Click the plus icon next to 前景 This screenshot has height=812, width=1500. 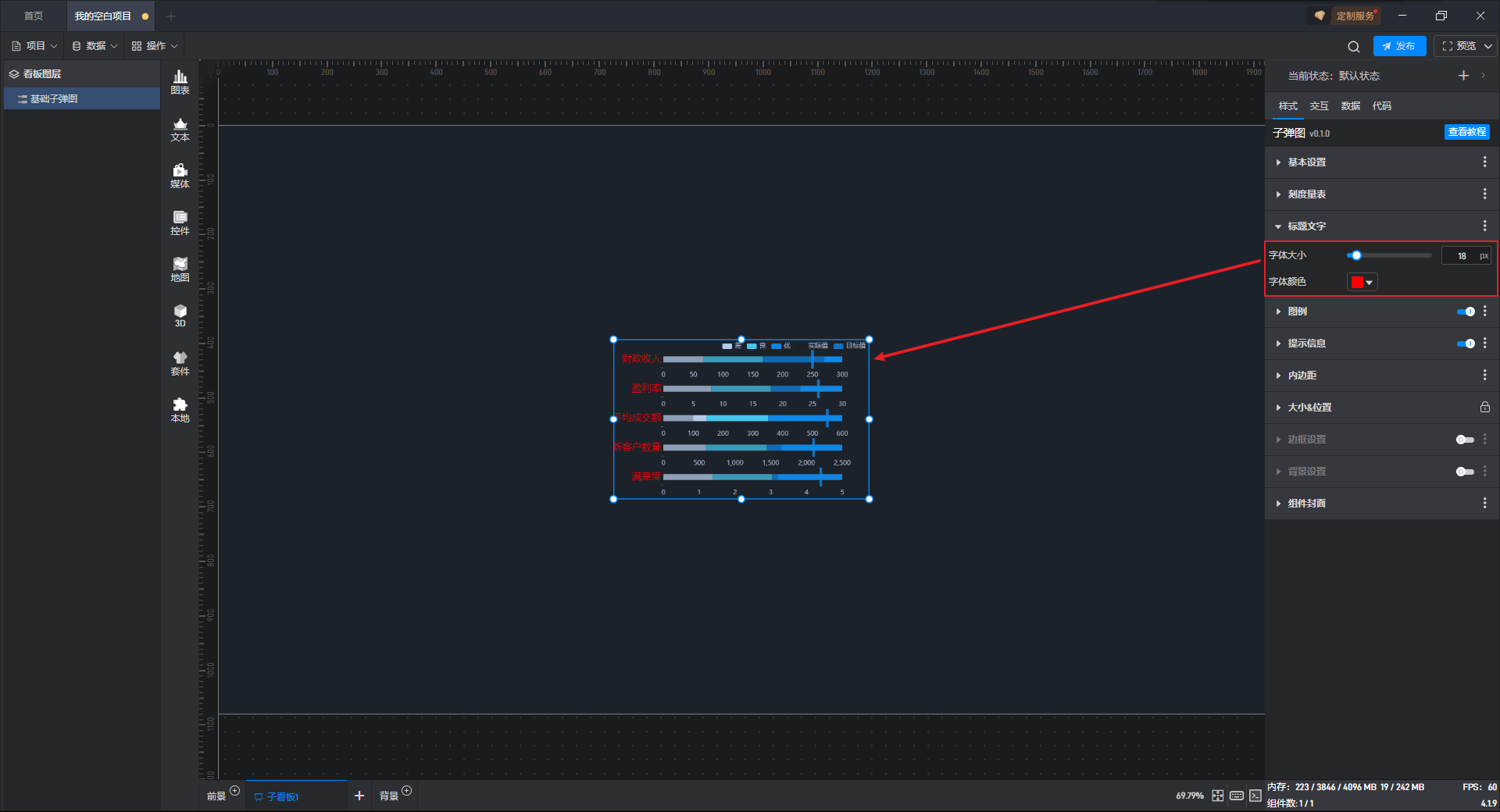click(235, 791)
